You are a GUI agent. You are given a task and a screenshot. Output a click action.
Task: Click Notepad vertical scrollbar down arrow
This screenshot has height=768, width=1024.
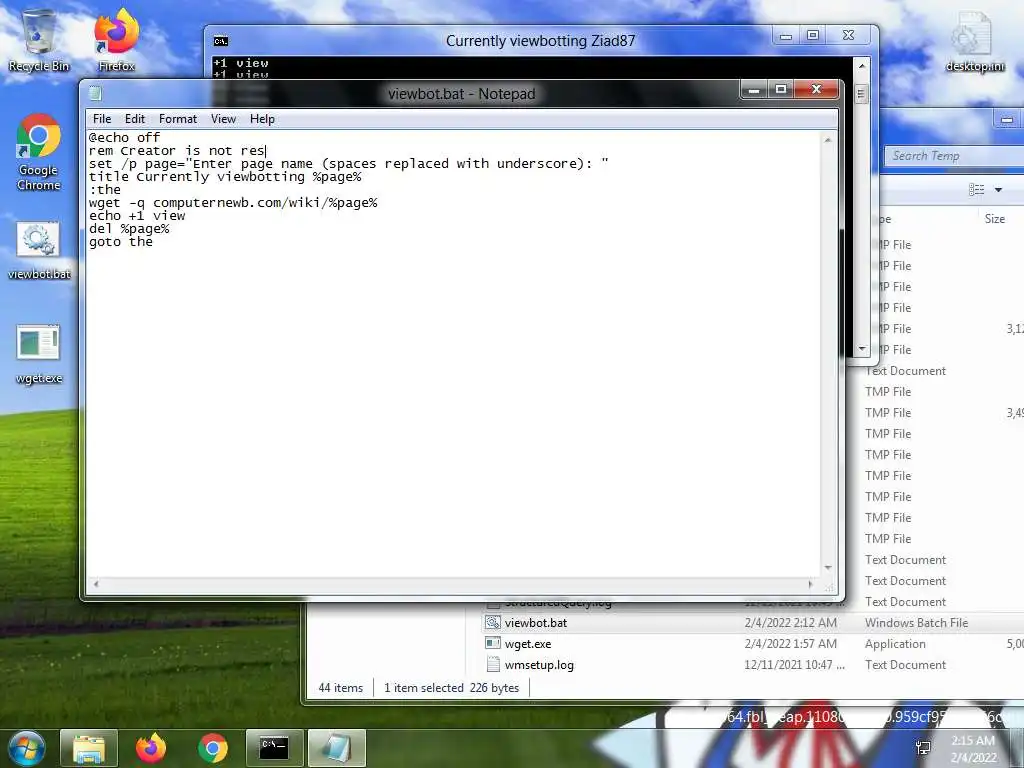[x=828, y=568]
